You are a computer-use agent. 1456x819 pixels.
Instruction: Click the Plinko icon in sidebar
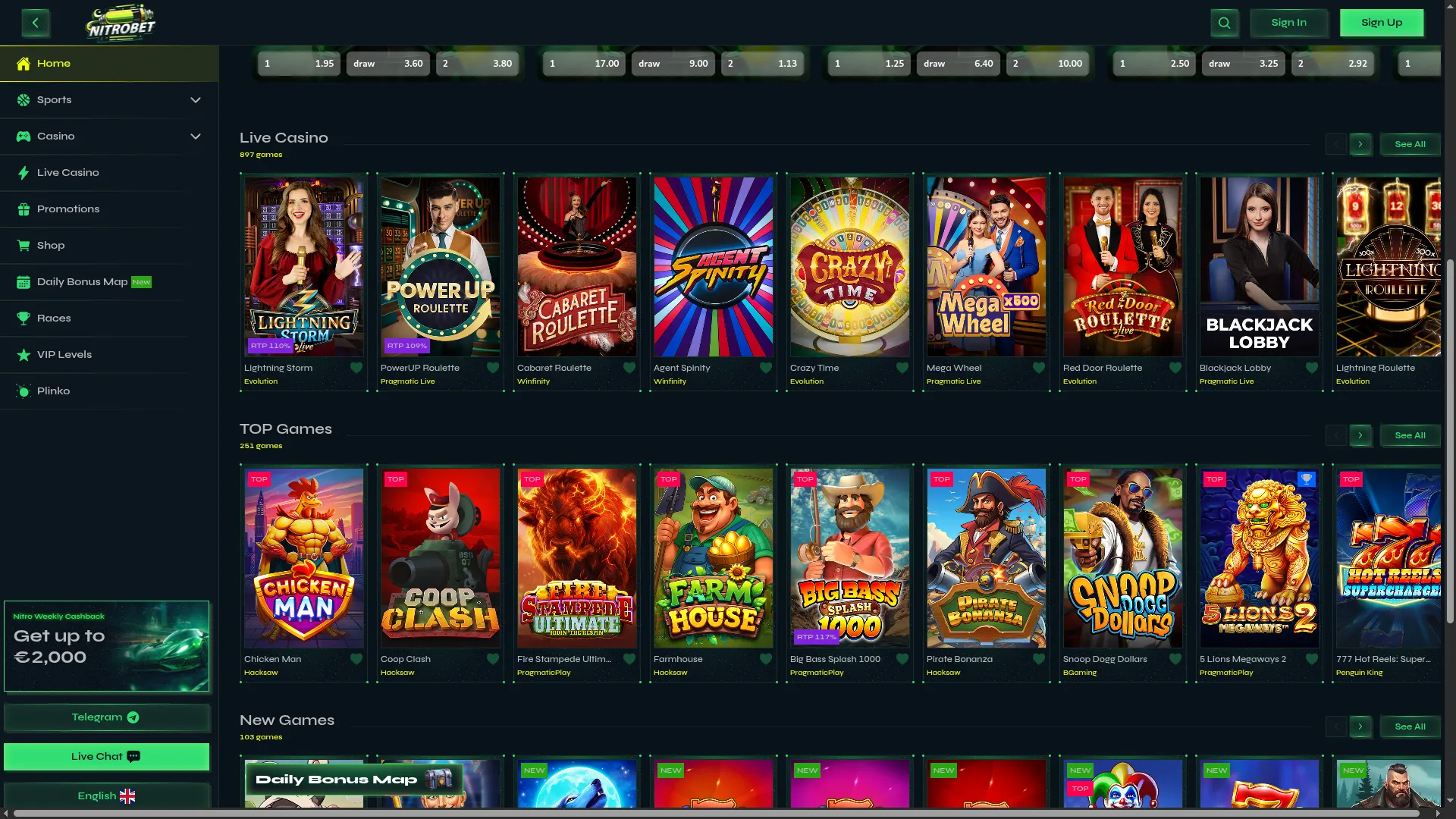pyautogui.click(x=24, y=391)
